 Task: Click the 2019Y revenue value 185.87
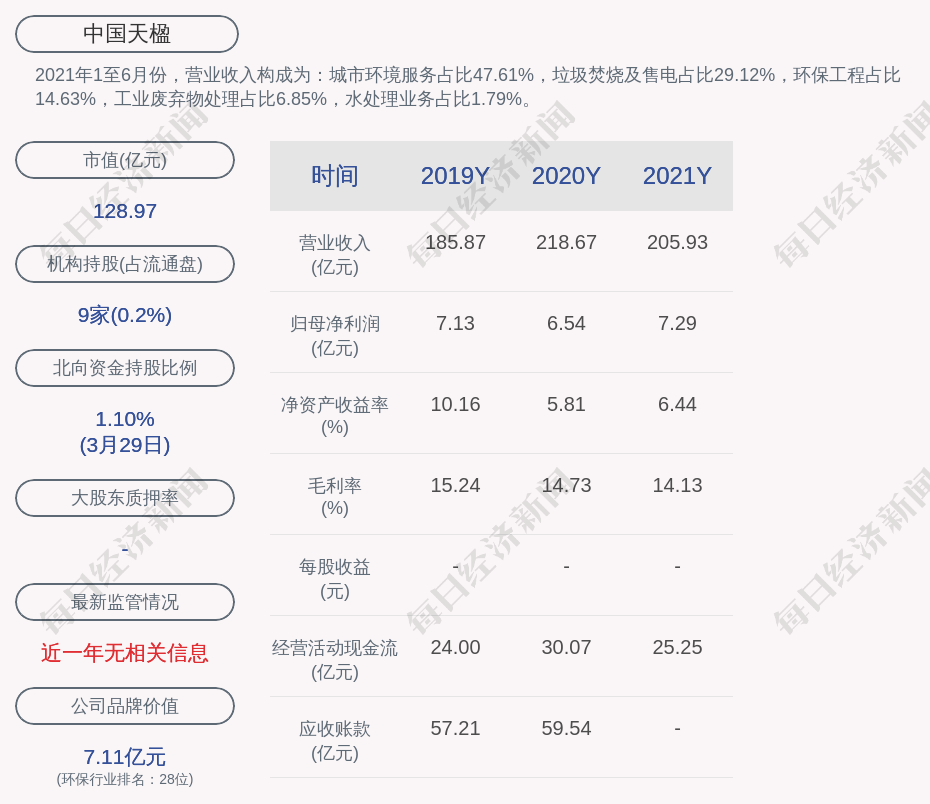tap(455, 242)
